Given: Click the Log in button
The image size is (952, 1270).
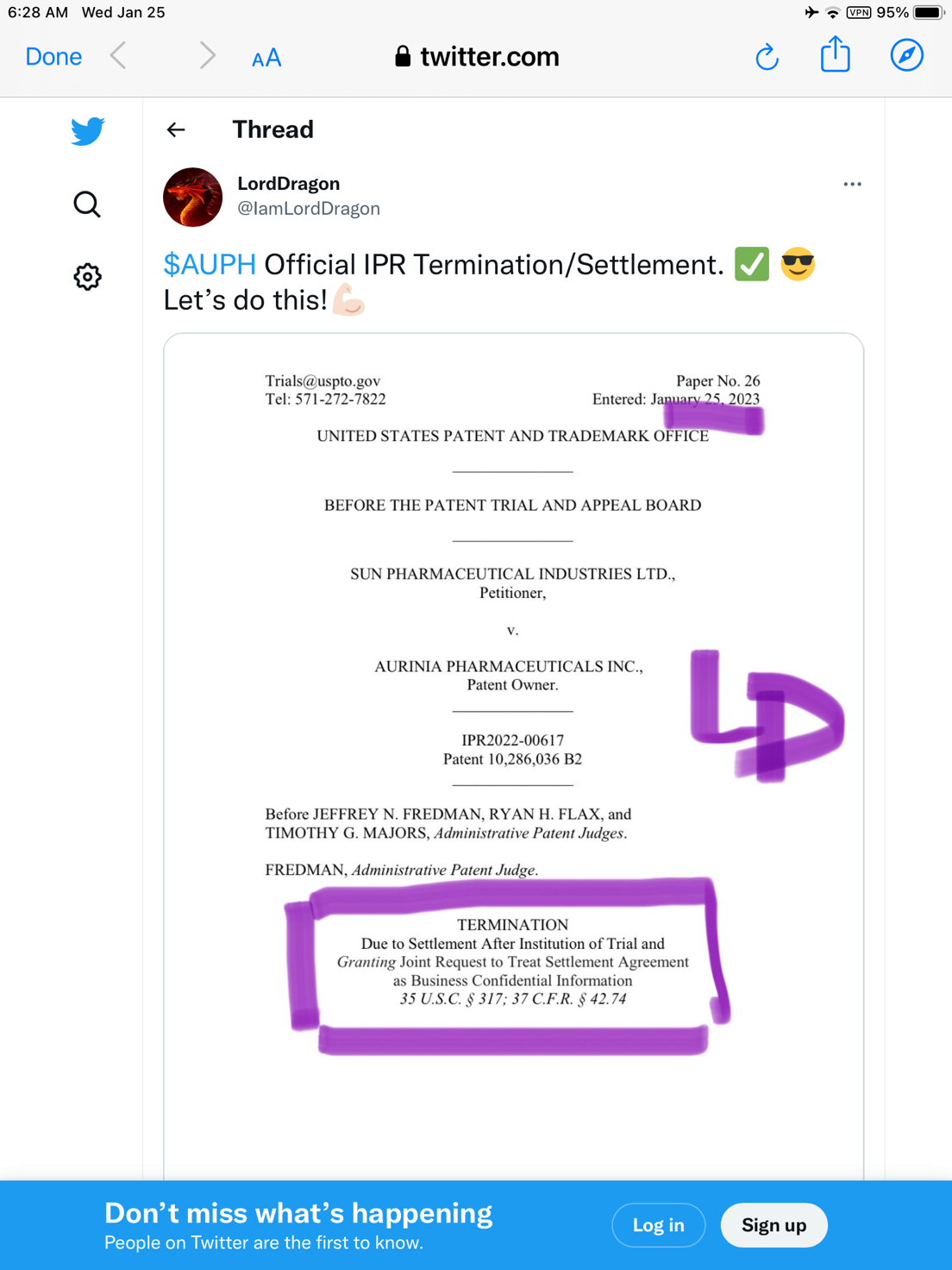Looking at the screenshot, I should point(658,1225).
